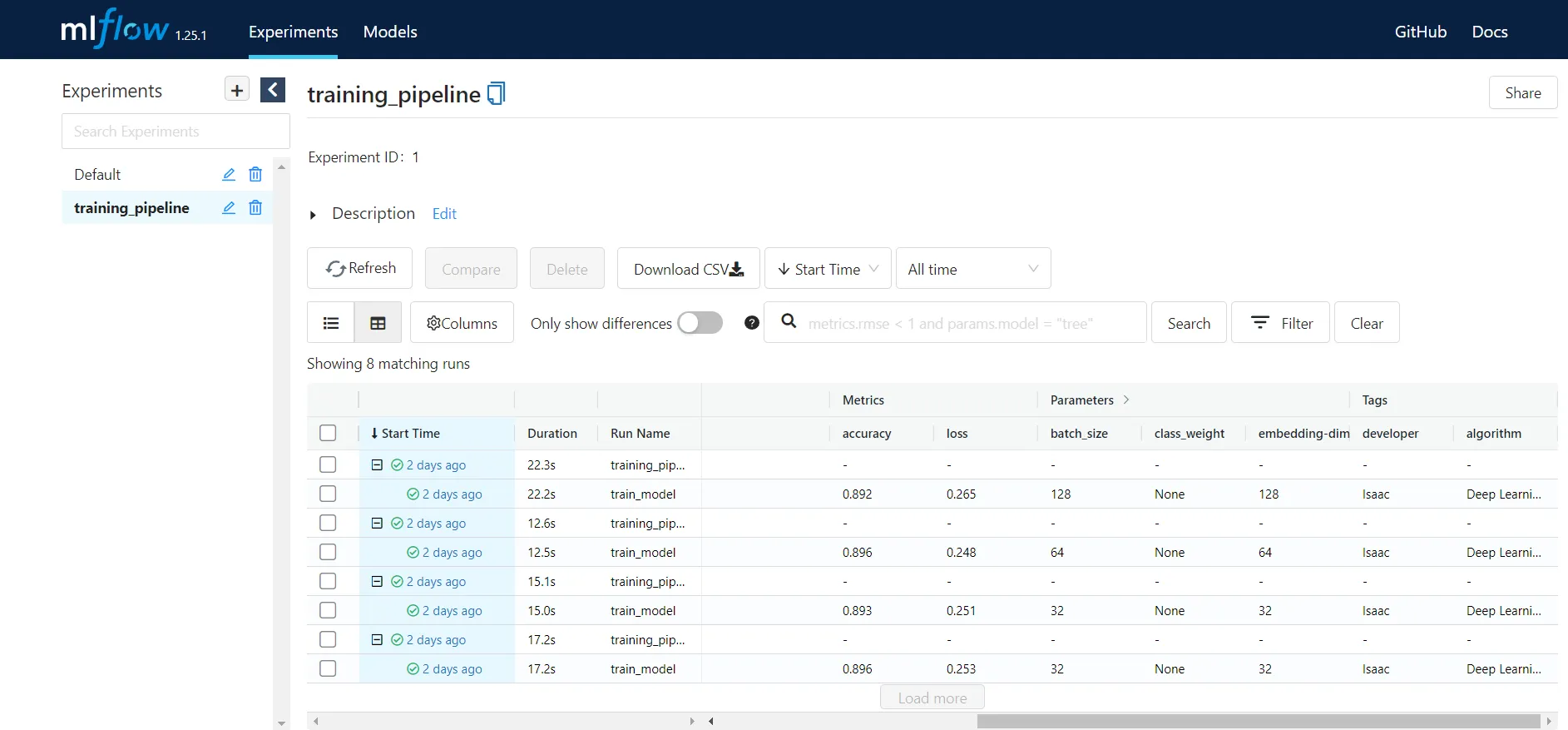The height and width of the screenshot is (730, 1568).
Task: Collapse the 15.1s parent run
Action: click(x=377, y=582)
